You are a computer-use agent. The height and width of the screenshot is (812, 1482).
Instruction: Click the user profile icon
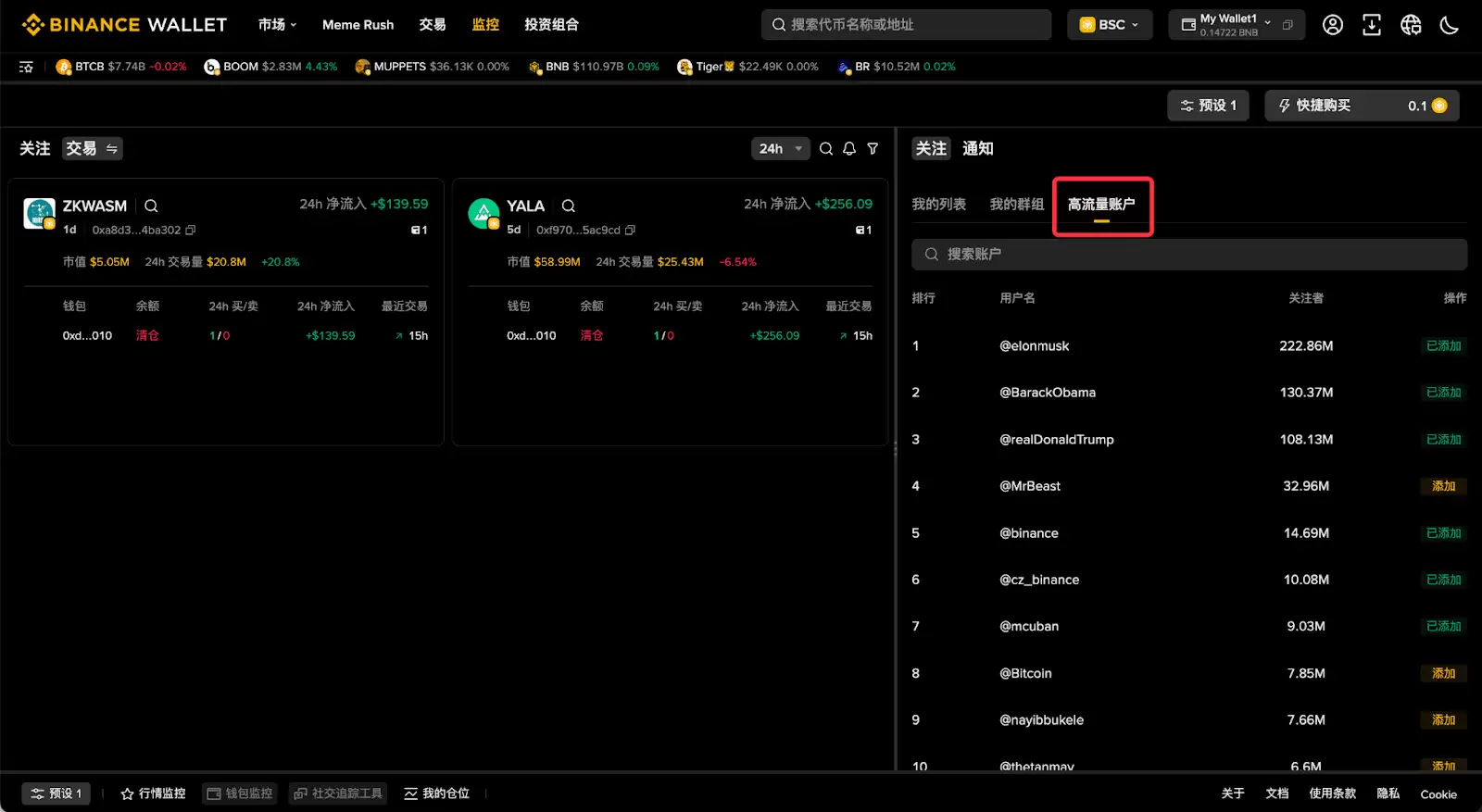pyautogui.click(x=1333, y=25)
